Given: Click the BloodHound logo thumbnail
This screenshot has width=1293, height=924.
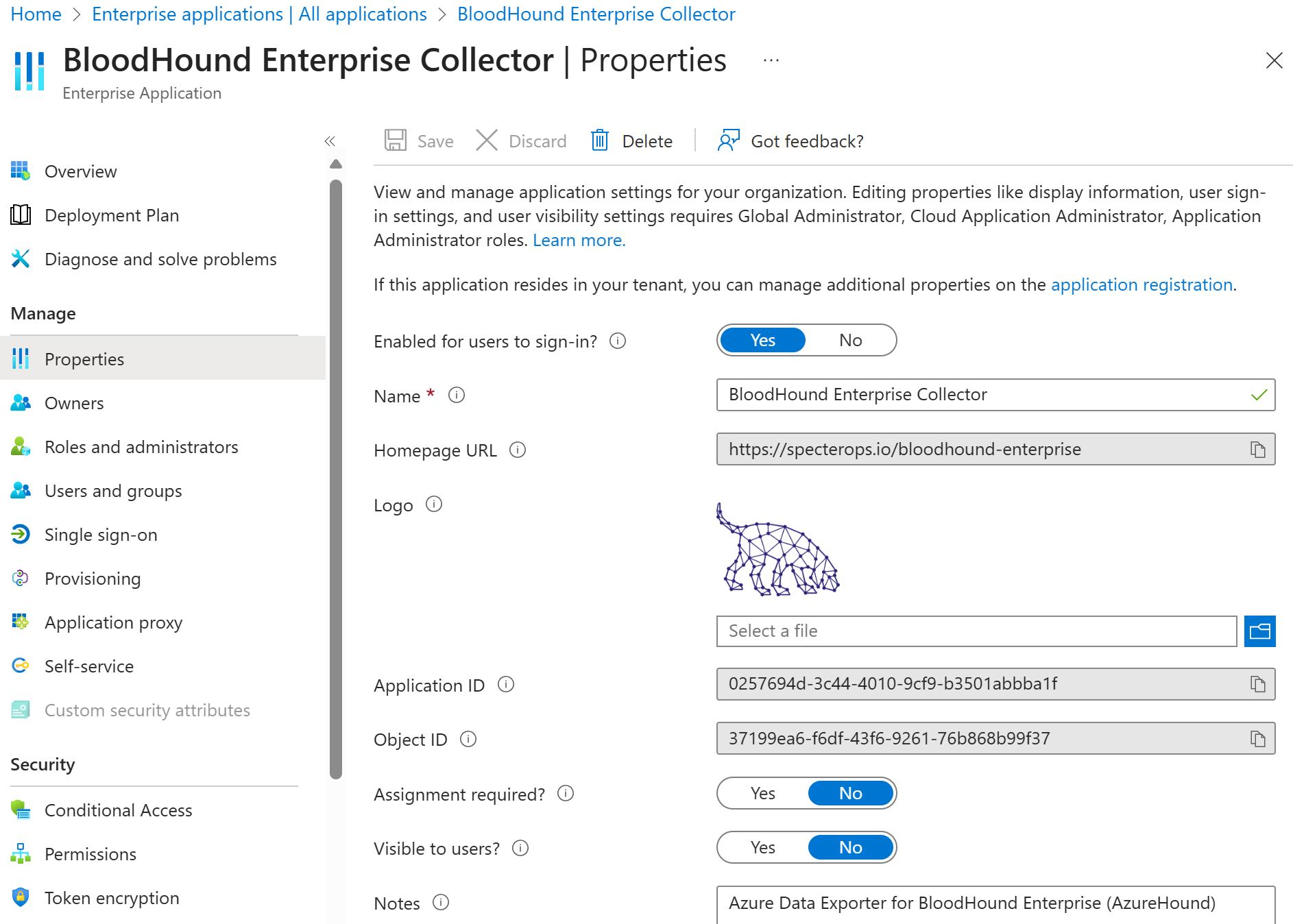Looking at the screenshot, I should pos(778,550).
